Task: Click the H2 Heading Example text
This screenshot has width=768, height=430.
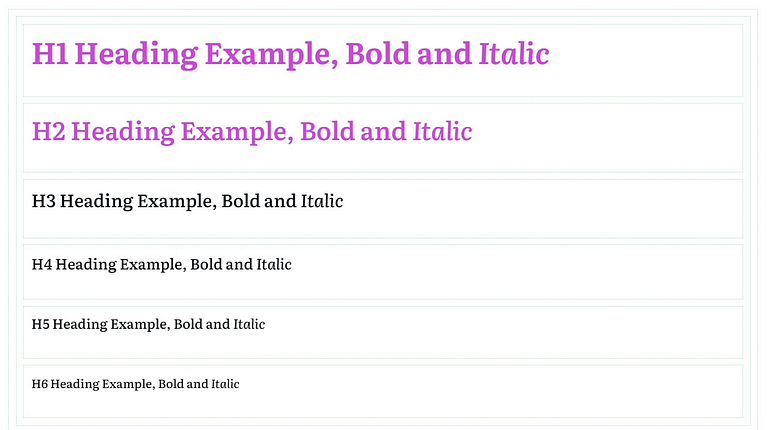Action: (251, 131)
